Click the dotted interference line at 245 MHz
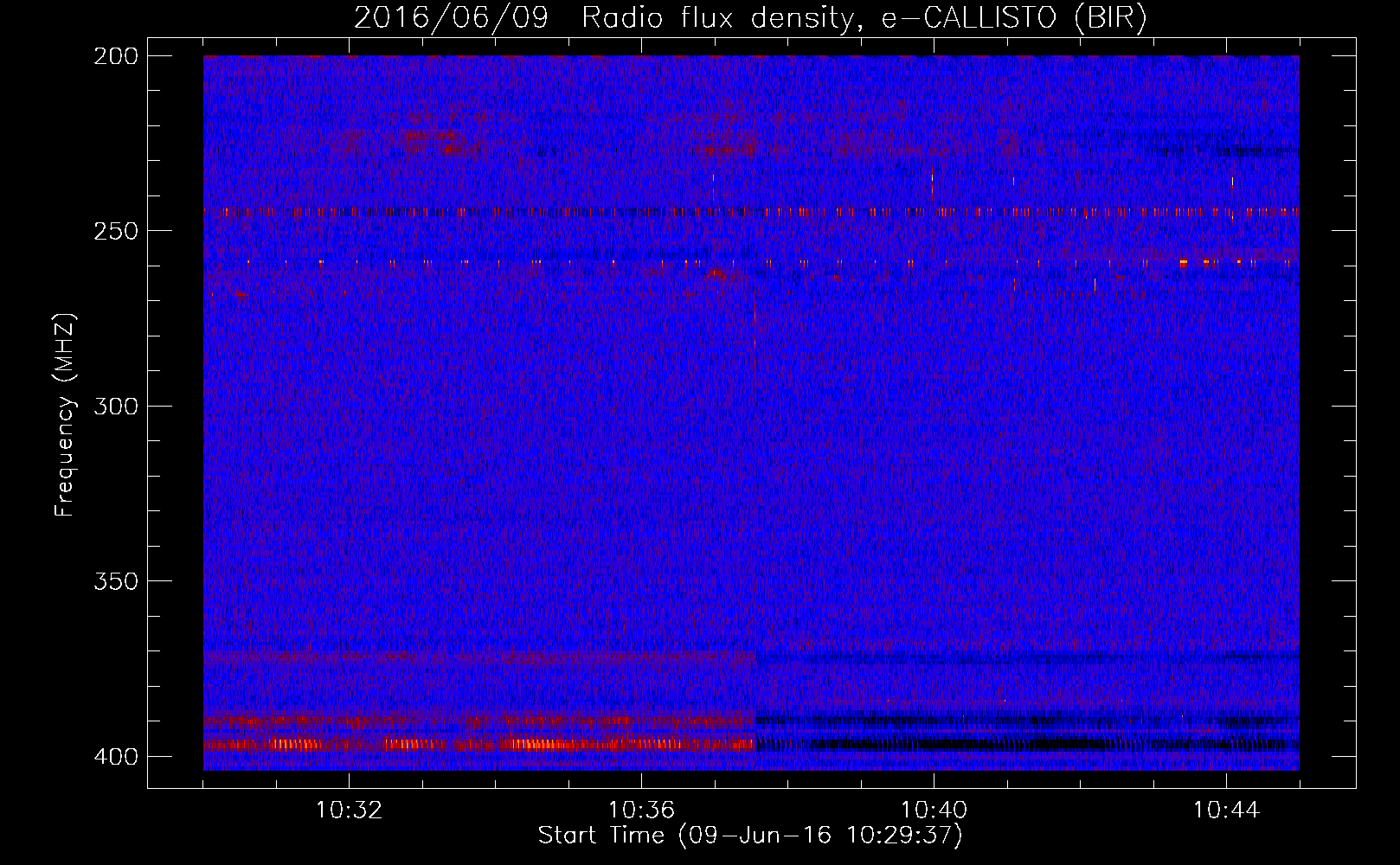The width and height of the screenshot is (1400, 865). [751, 211]
